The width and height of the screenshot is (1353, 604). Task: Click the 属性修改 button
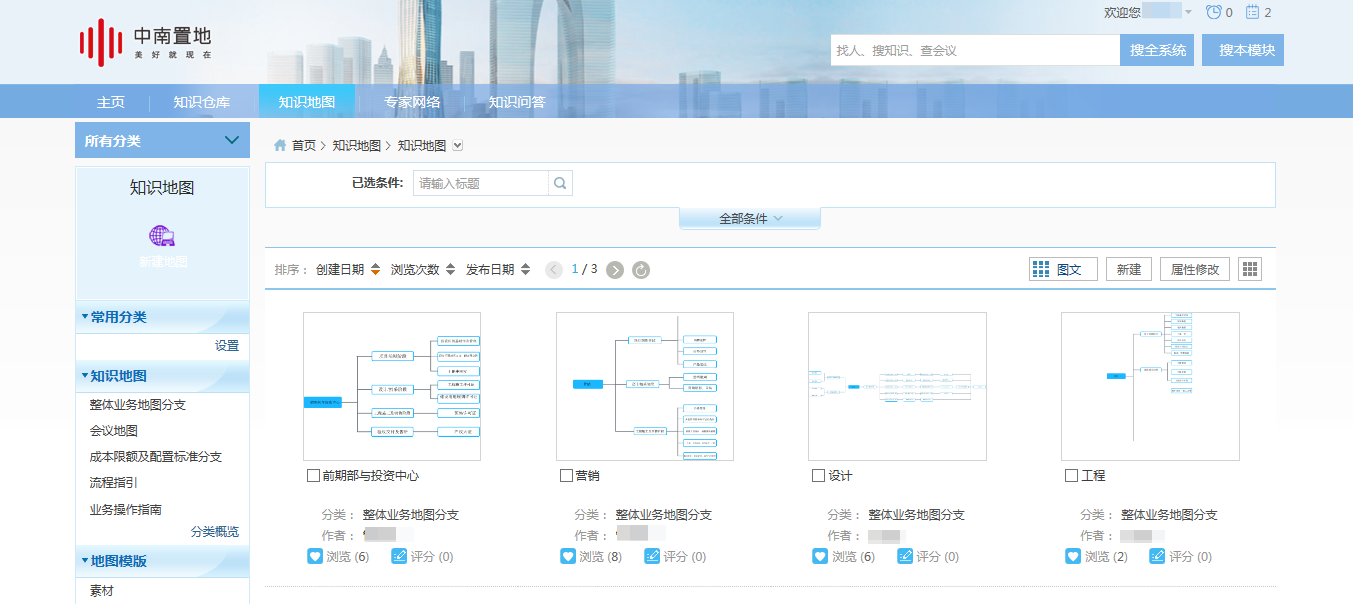(1195, 269)
